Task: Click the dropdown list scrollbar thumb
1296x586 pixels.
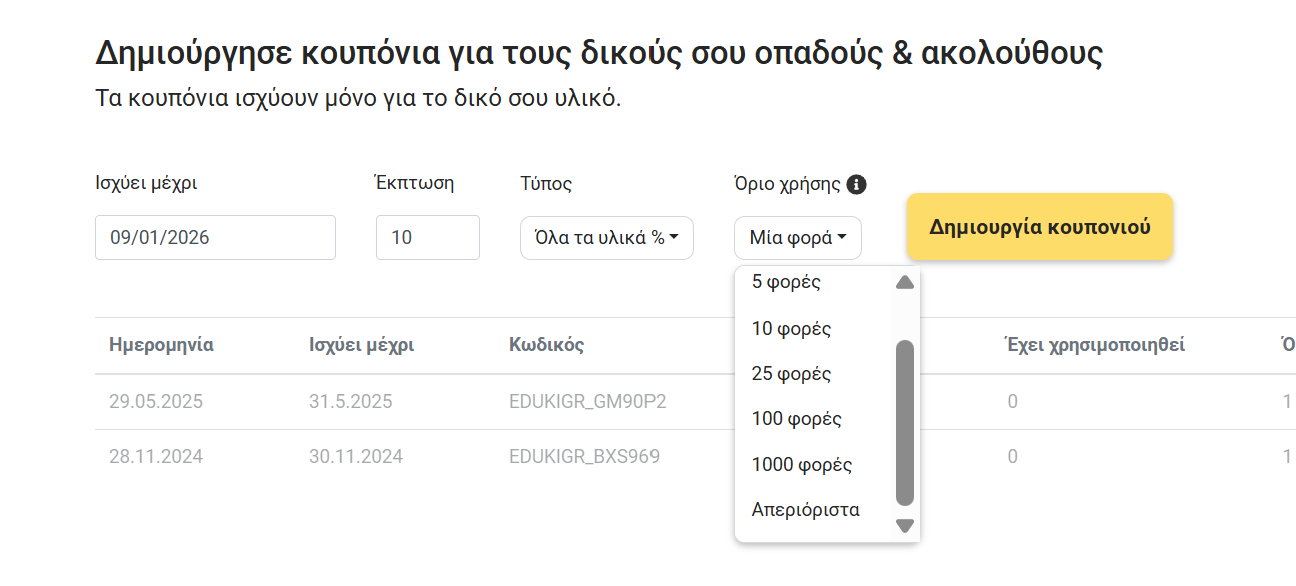Action: (905, 422)
